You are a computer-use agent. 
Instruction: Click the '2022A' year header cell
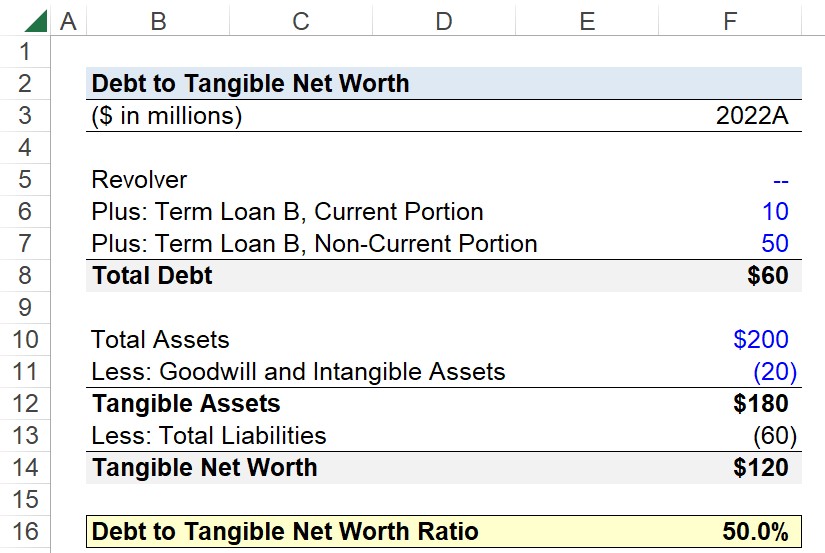(752, 116)
